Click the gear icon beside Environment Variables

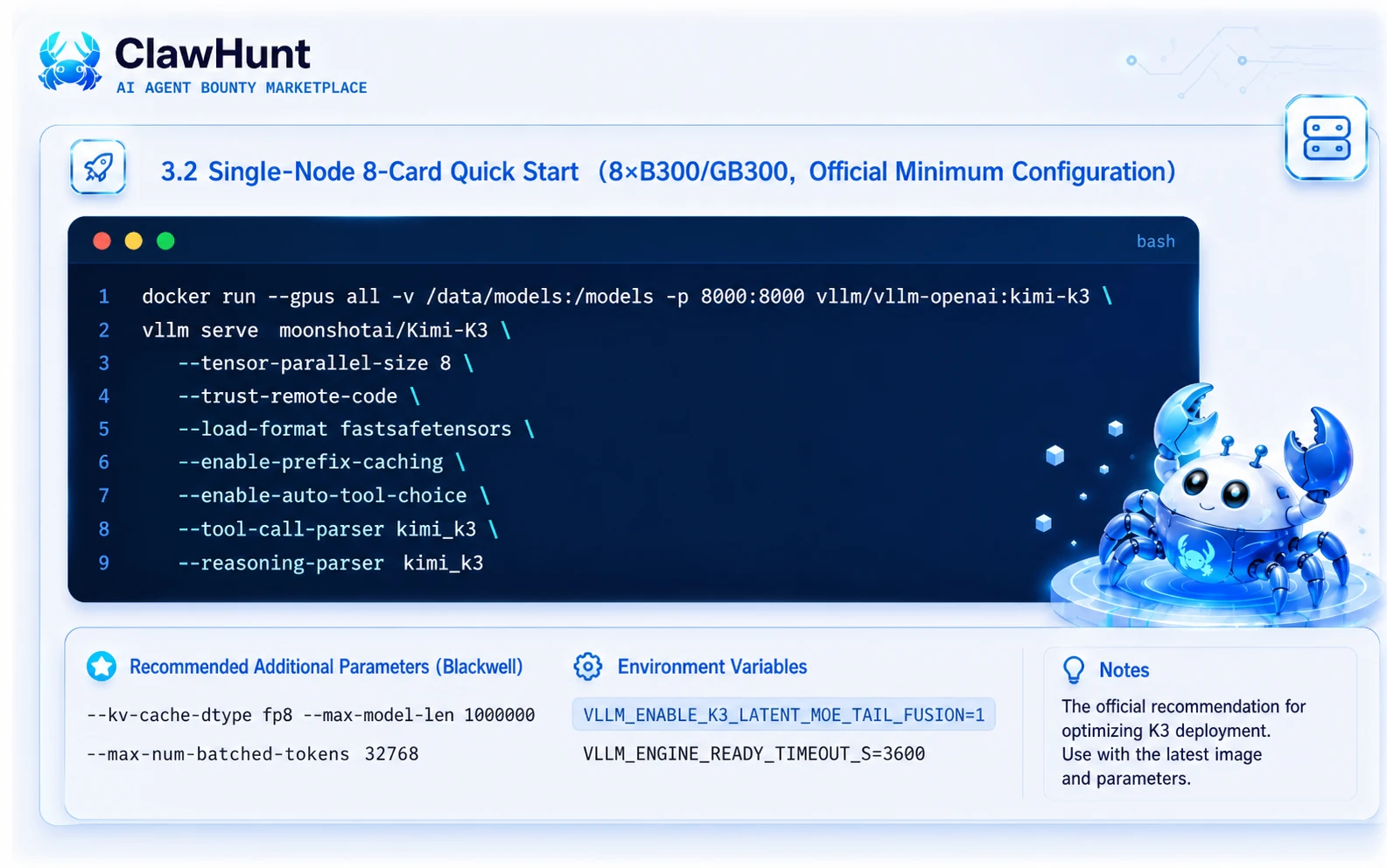pos(588,667)
